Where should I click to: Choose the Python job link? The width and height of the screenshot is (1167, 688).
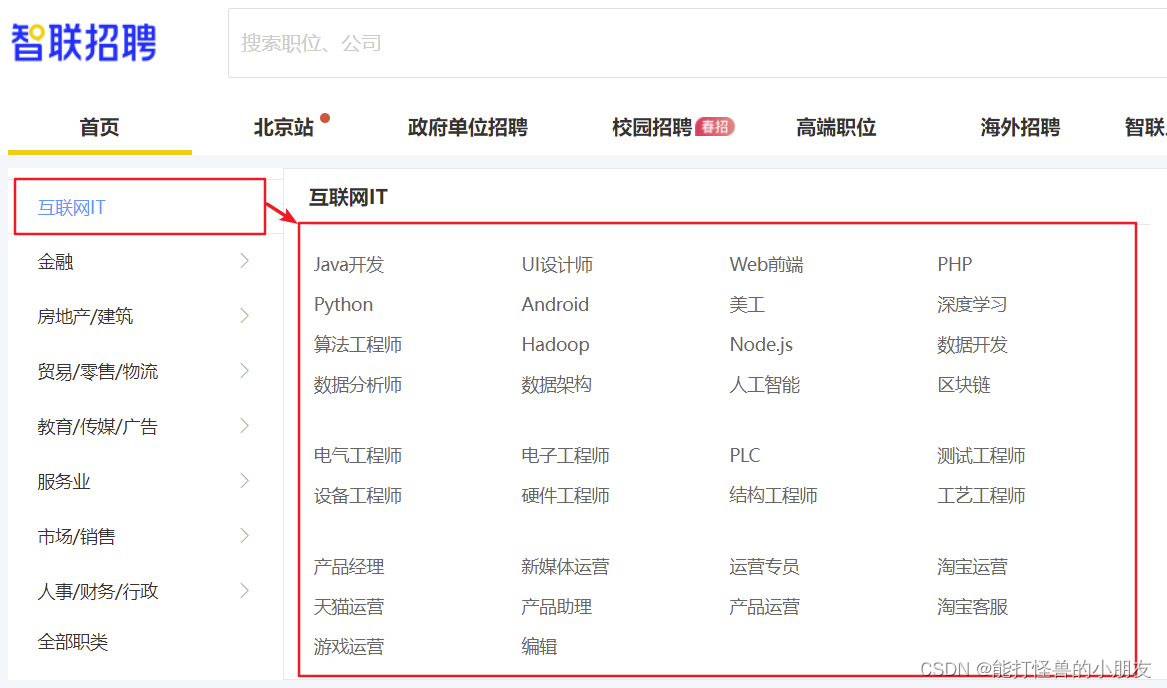[343, 305]
